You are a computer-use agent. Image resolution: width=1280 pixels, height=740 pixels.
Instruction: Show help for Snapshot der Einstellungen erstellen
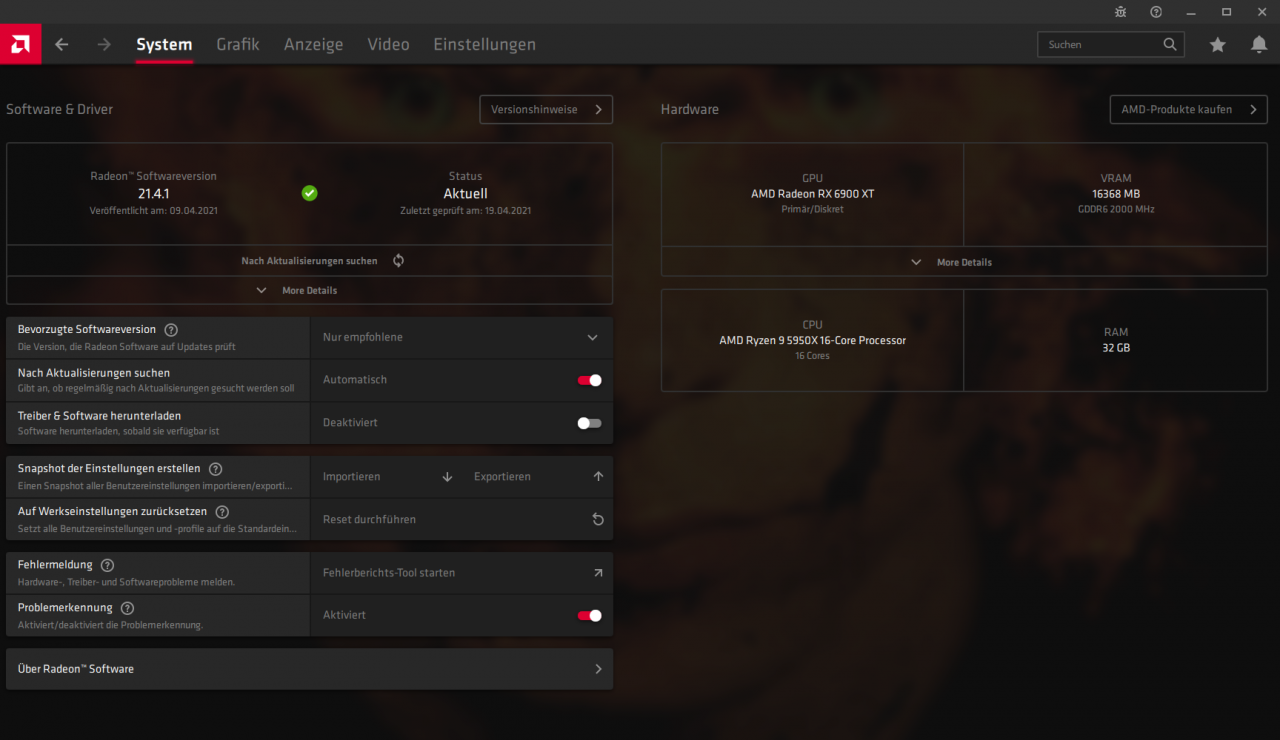pyautogui.click(x=215, y=469)
